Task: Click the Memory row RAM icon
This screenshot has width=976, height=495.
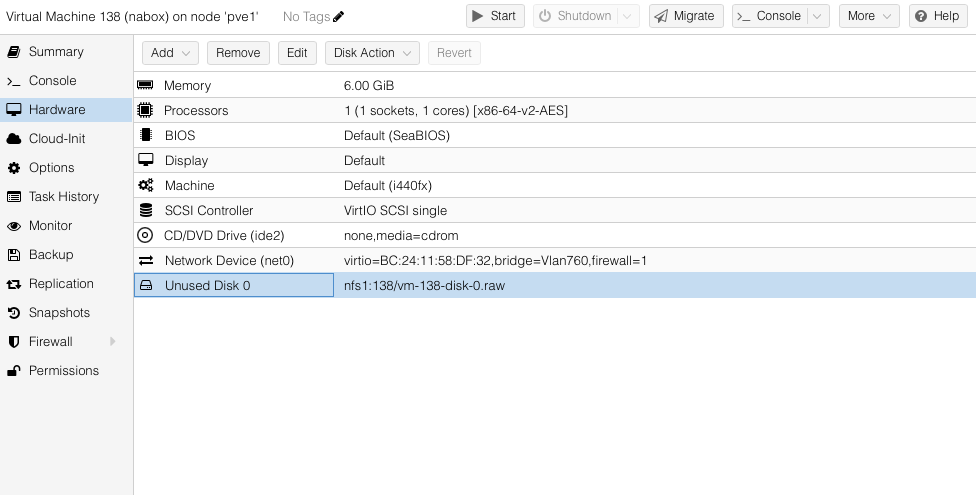Action: [145, 85]
